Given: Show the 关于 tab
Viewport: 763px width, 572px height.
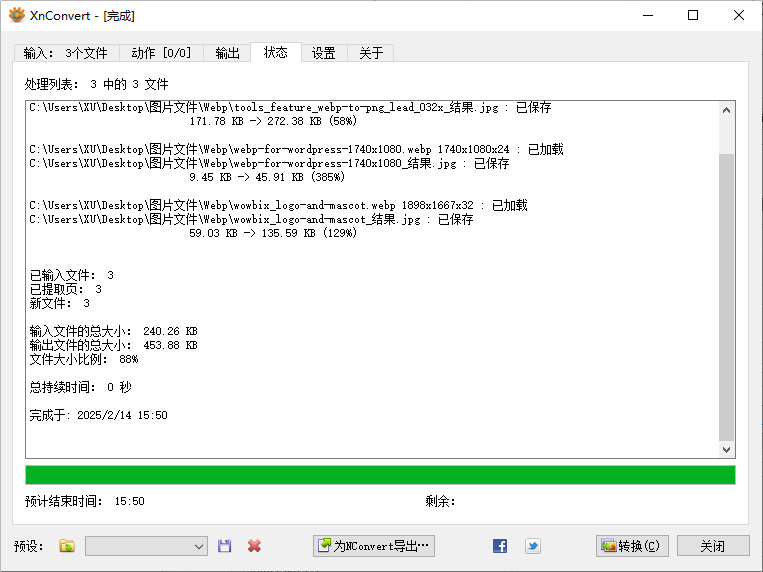Looking at the screenshot, I should 371,53.
